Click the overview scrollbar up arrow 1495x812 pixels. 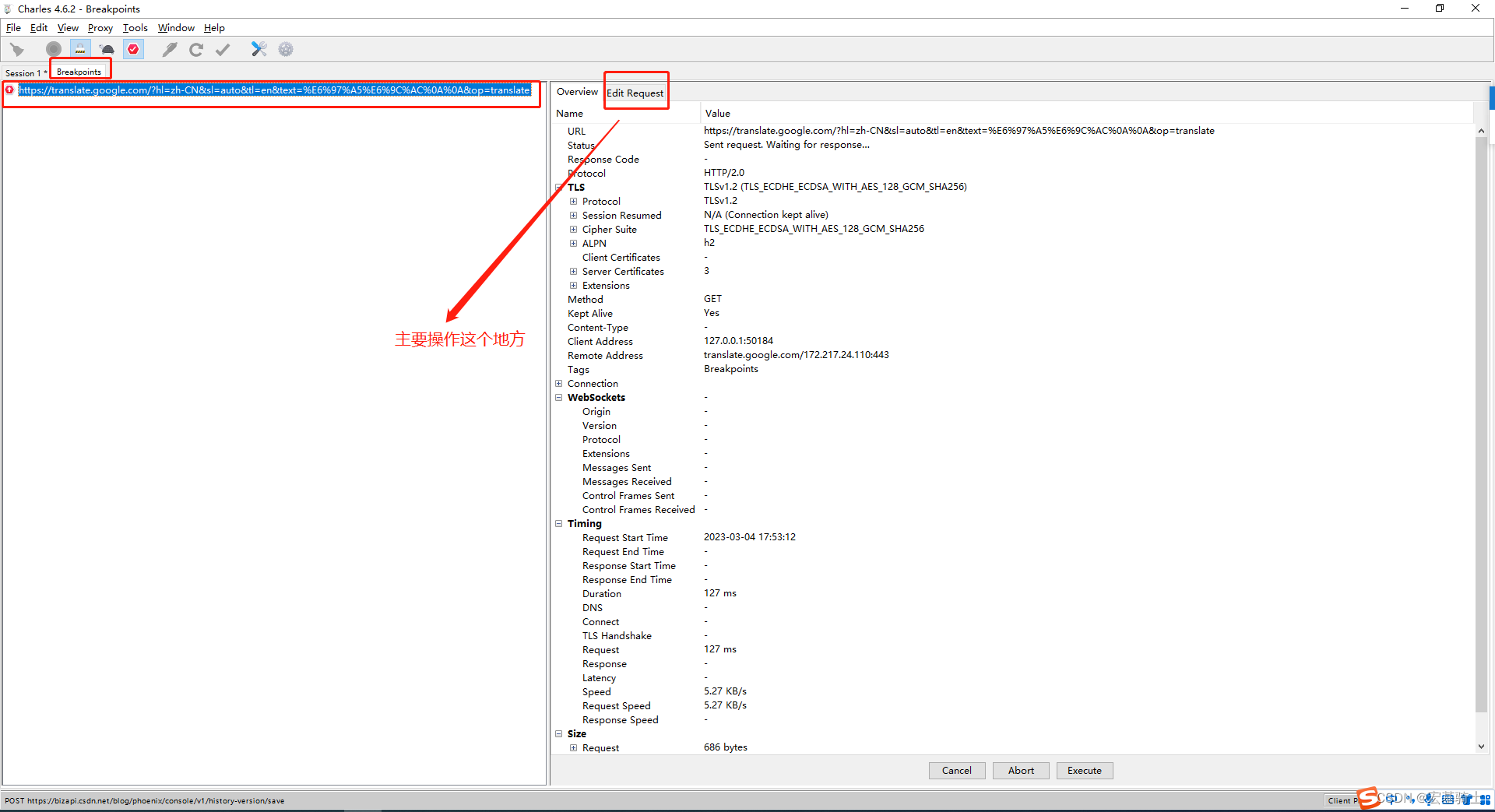click(1481, 131)
